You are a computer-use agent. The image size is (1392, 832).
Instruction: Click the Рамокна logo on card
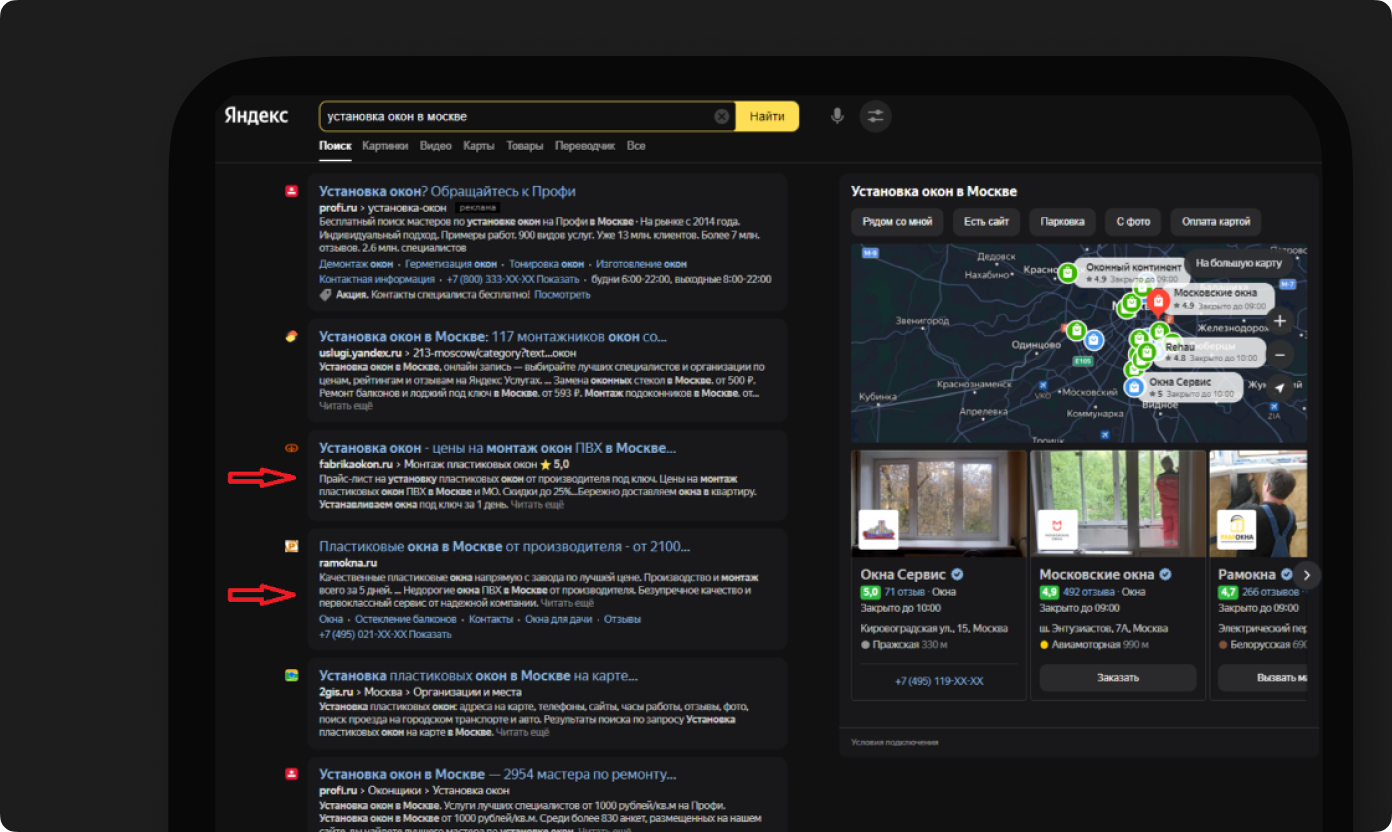tap(1236, 529)
